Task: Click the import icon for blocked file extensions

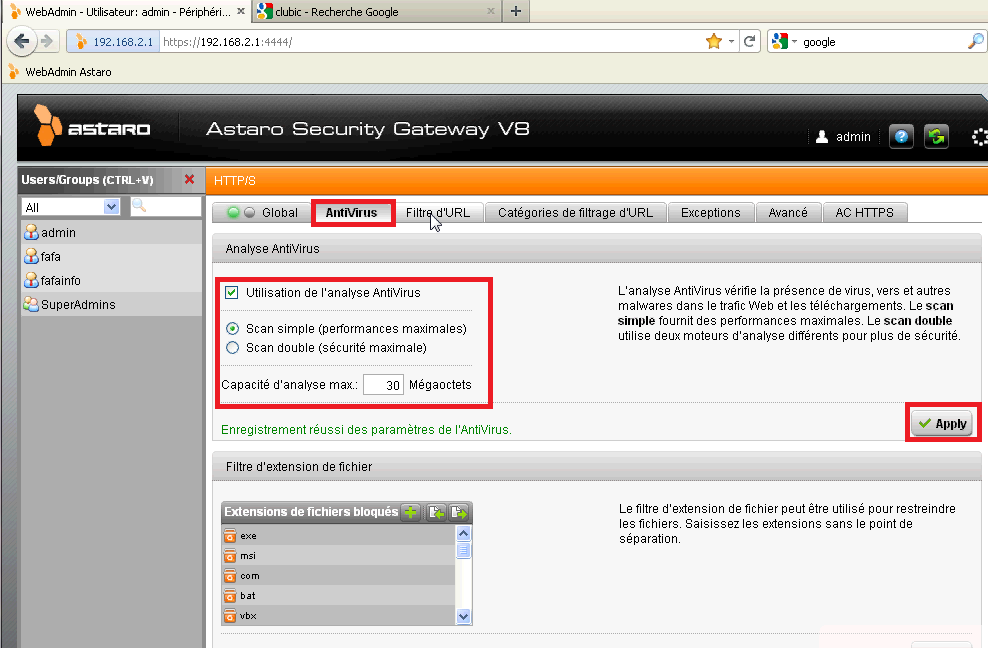Action: pyautogui.click(x=436, y=512)
